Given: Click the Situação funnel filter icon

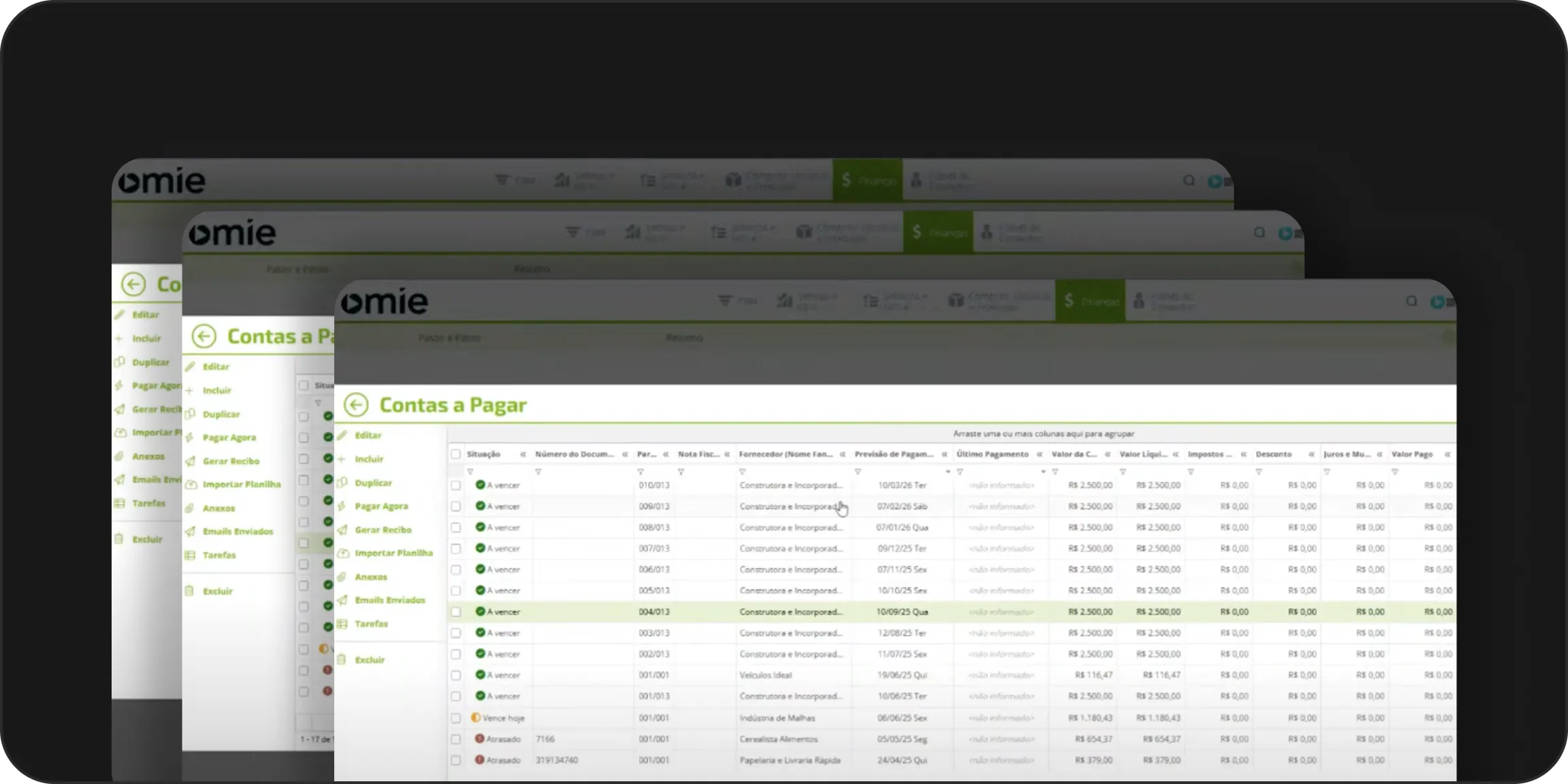Looking at the screenshot, I should pos(470,471).
